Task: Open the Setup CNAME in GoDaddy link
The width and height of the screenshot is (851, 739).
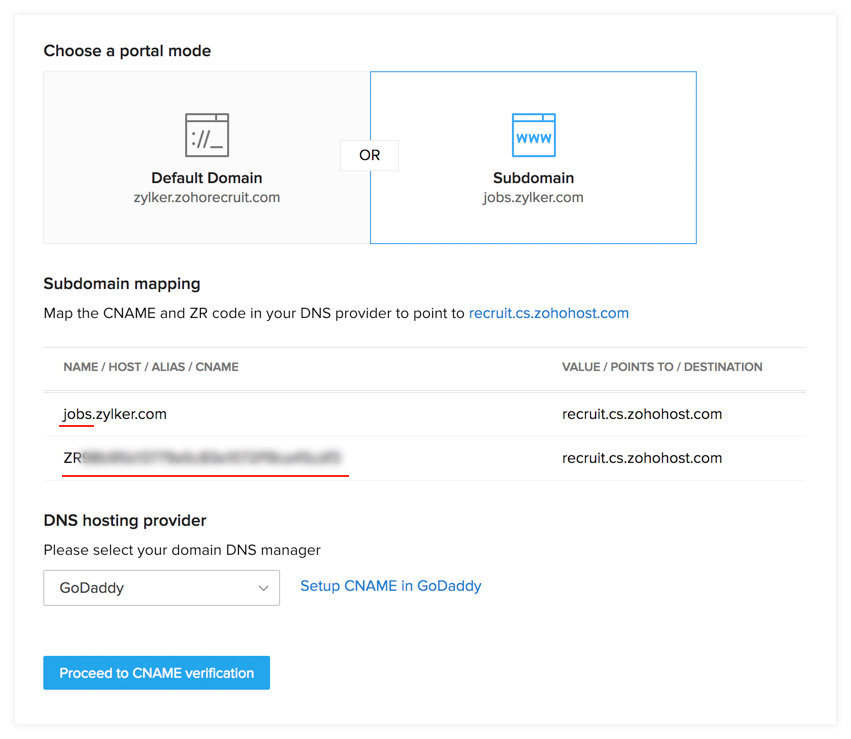Action: coord(391,586)
